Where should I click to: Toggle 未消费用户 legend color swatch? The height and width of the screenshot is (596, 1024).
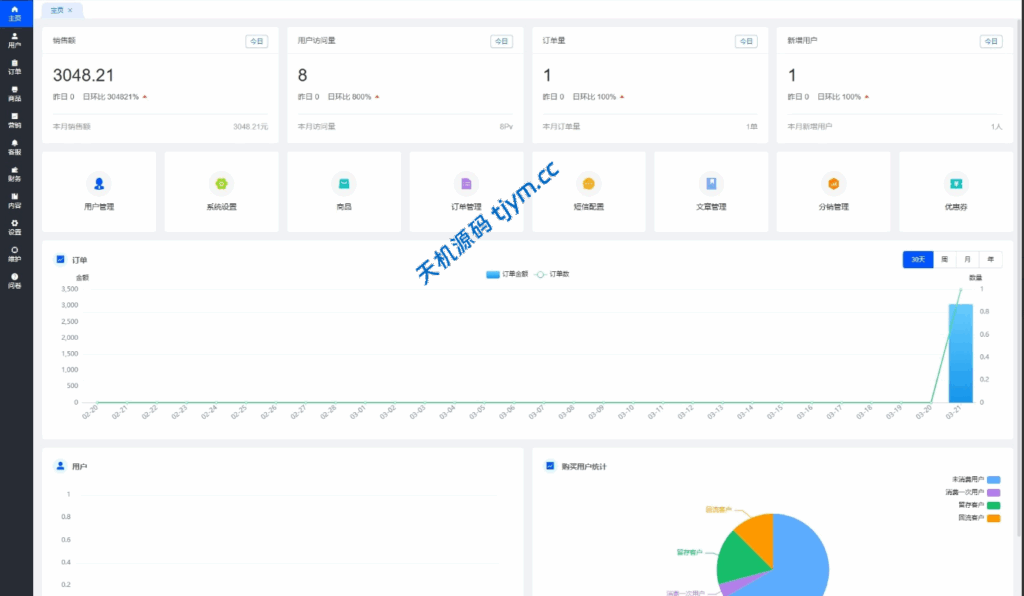click(x=993, y=480)
